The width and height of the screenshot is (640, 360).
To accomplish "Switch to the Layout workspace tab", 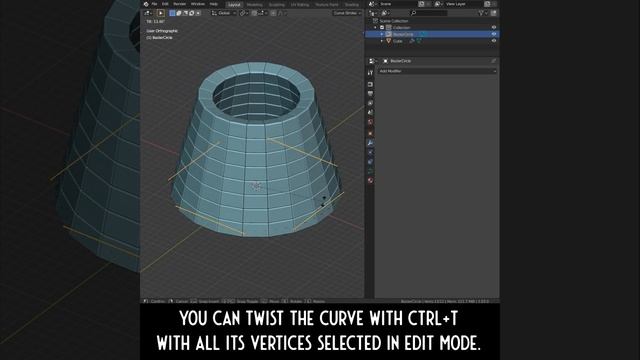I will (x=234, y=4).
